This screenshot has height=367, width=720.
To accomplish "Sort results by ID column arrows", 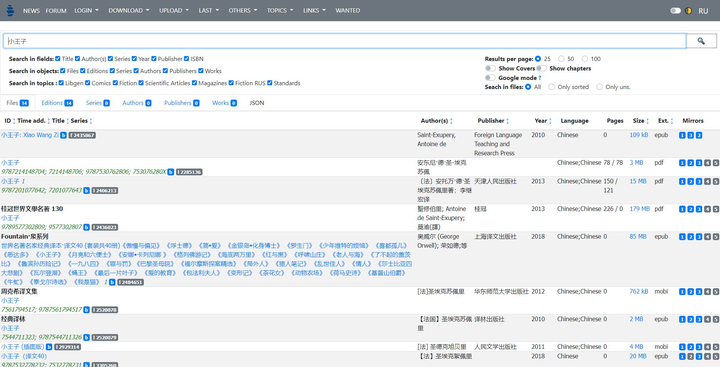I will 14,121.
